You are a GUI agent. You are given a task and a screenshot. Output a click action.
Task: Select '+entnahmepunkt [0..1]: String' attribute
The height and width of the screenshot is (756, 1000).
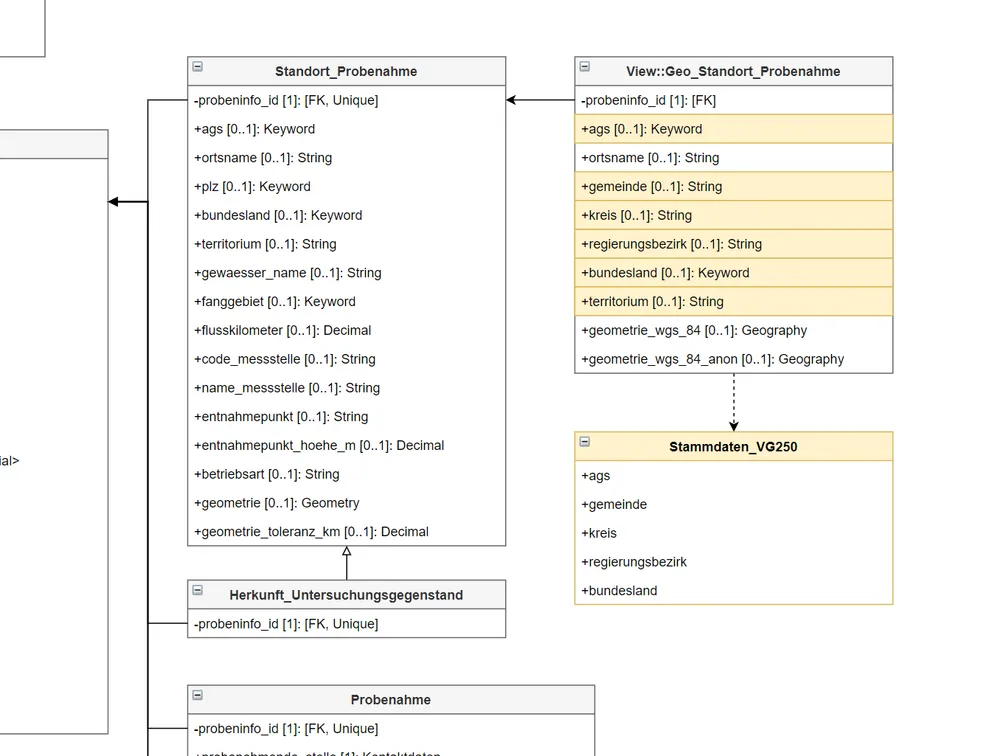346,416
